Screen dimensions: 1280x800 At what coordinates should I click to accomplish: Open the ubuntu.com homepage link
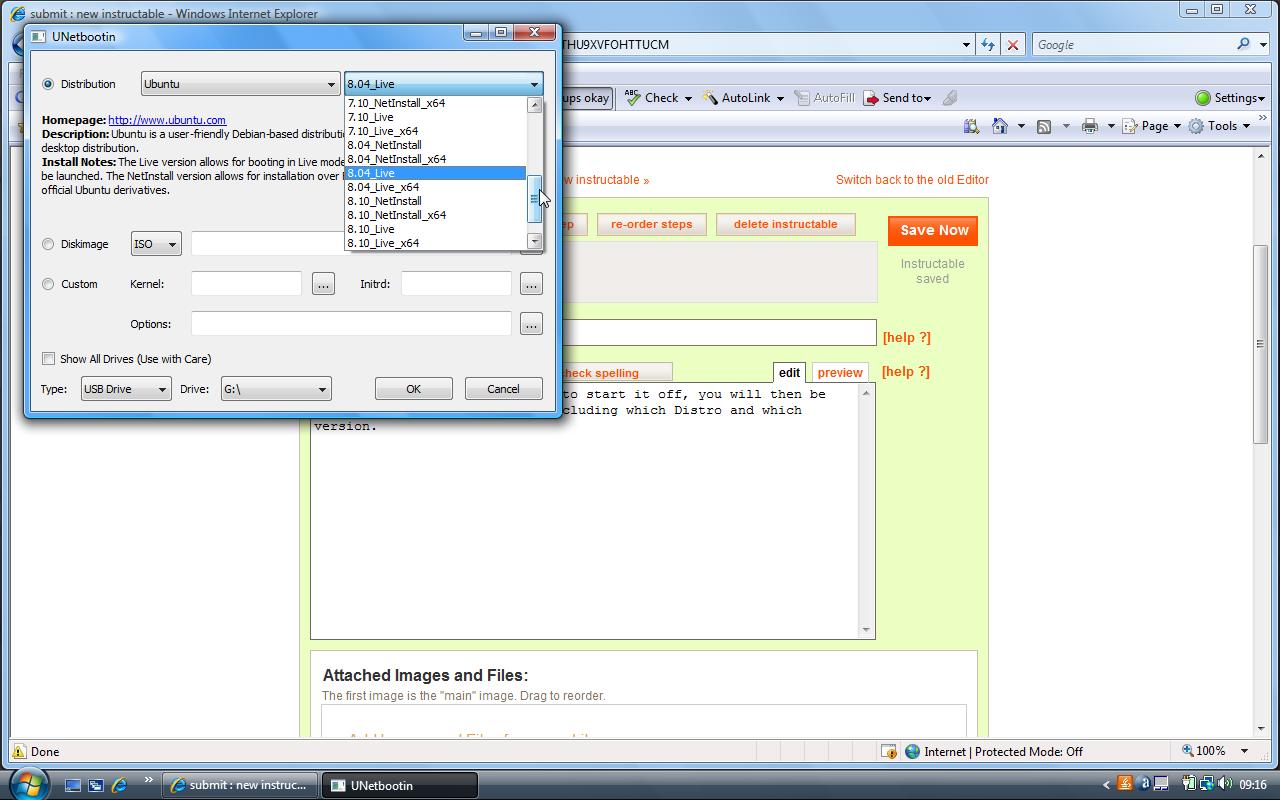click(167, 119)
